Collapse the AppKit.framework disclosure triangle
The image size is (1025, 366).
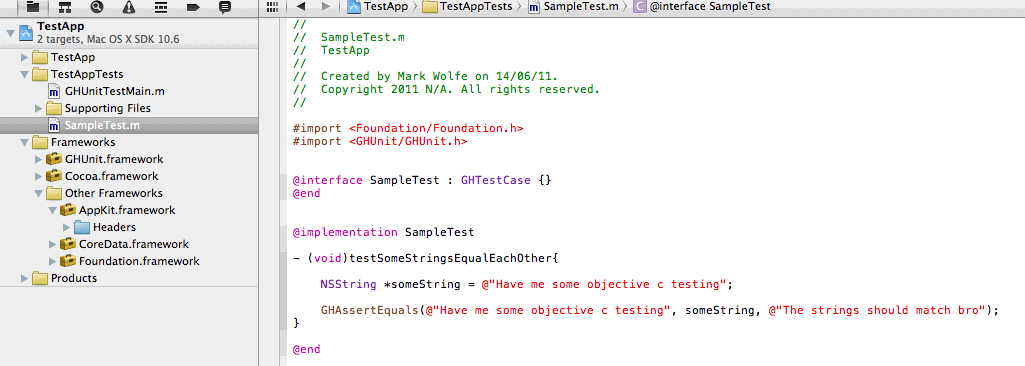point(52,210)
